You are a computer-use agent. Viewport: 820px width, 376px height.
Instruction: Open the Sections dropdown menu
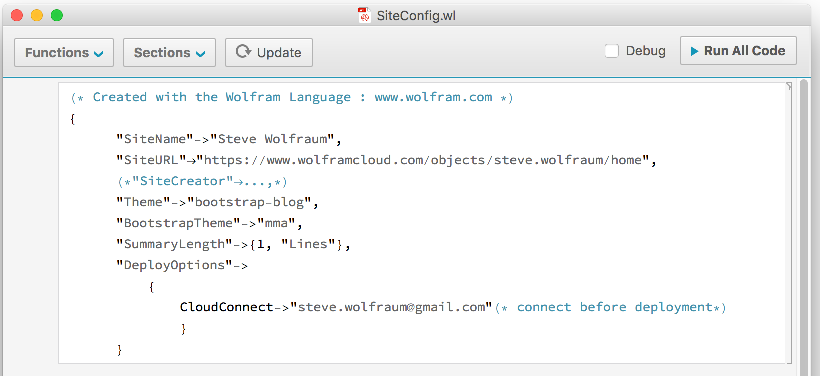click(169, 52)
